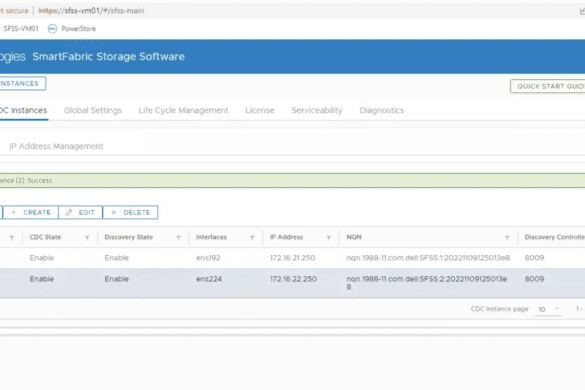Go to the License tab
The height and width of the screenshot is (390, 585).
[x=260, y=110]
